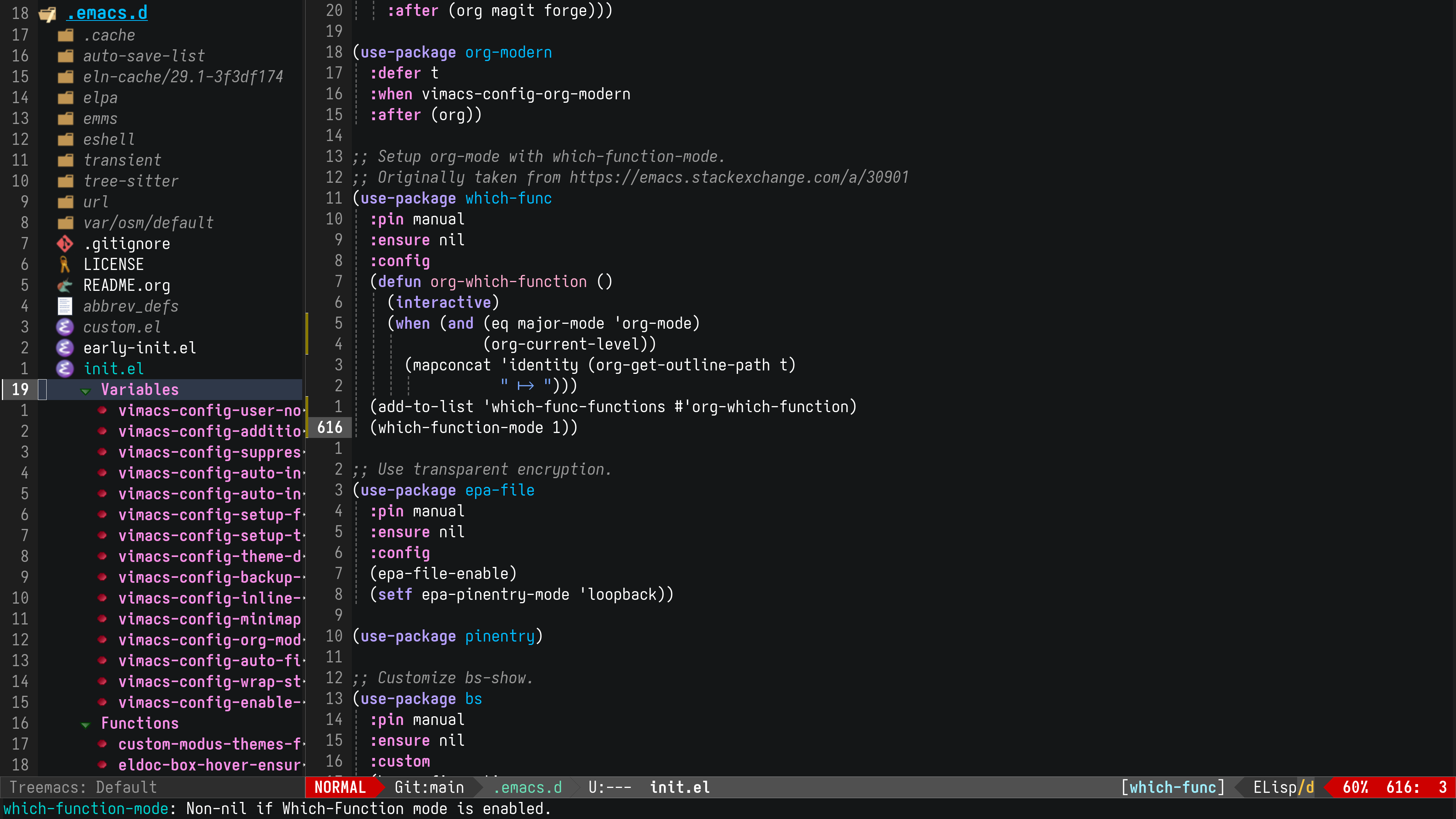Collapse the Functions section arrow
Screen dimensions: 1456x819
(85, 725)
